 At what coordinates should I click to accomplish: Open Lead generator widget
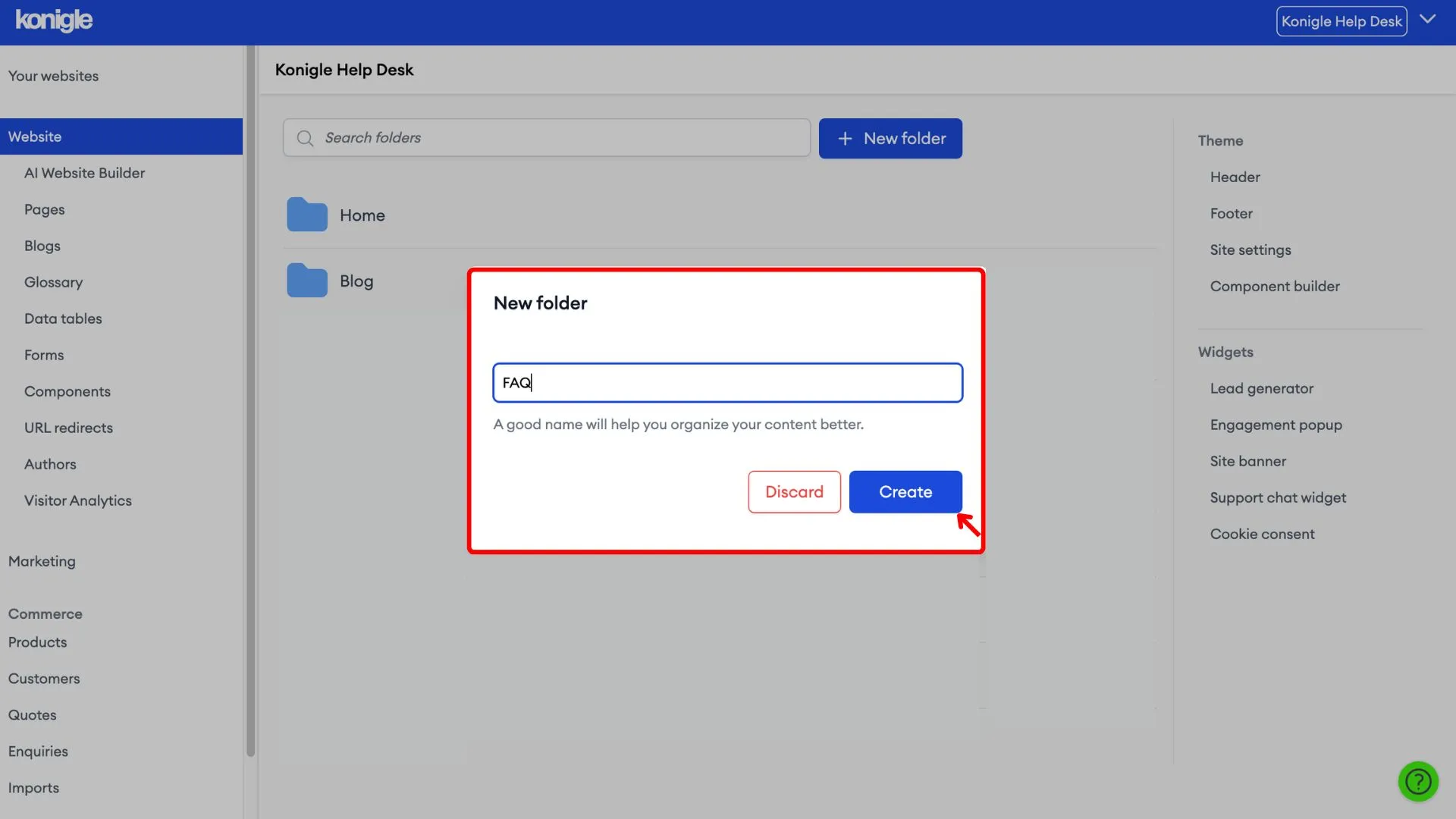[x=1261, y=388]
